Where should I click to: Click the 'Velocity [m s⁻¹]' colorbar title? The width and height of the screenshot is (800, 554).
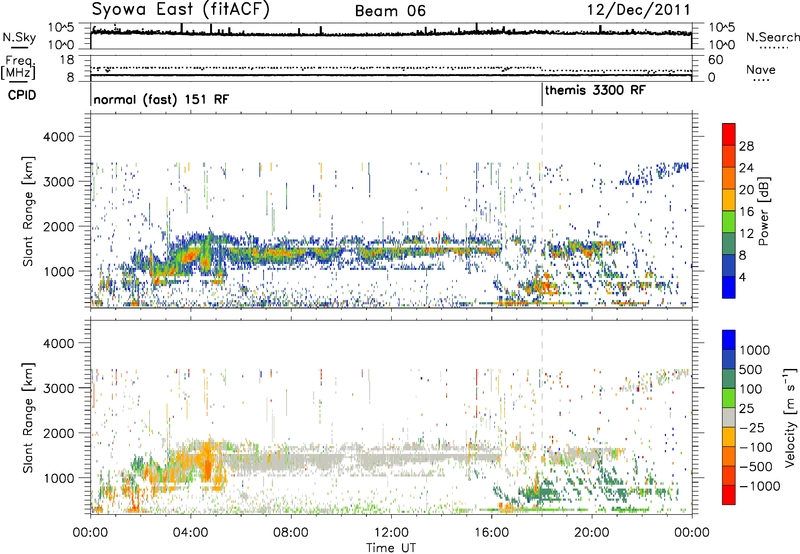[x=790, y=417]
